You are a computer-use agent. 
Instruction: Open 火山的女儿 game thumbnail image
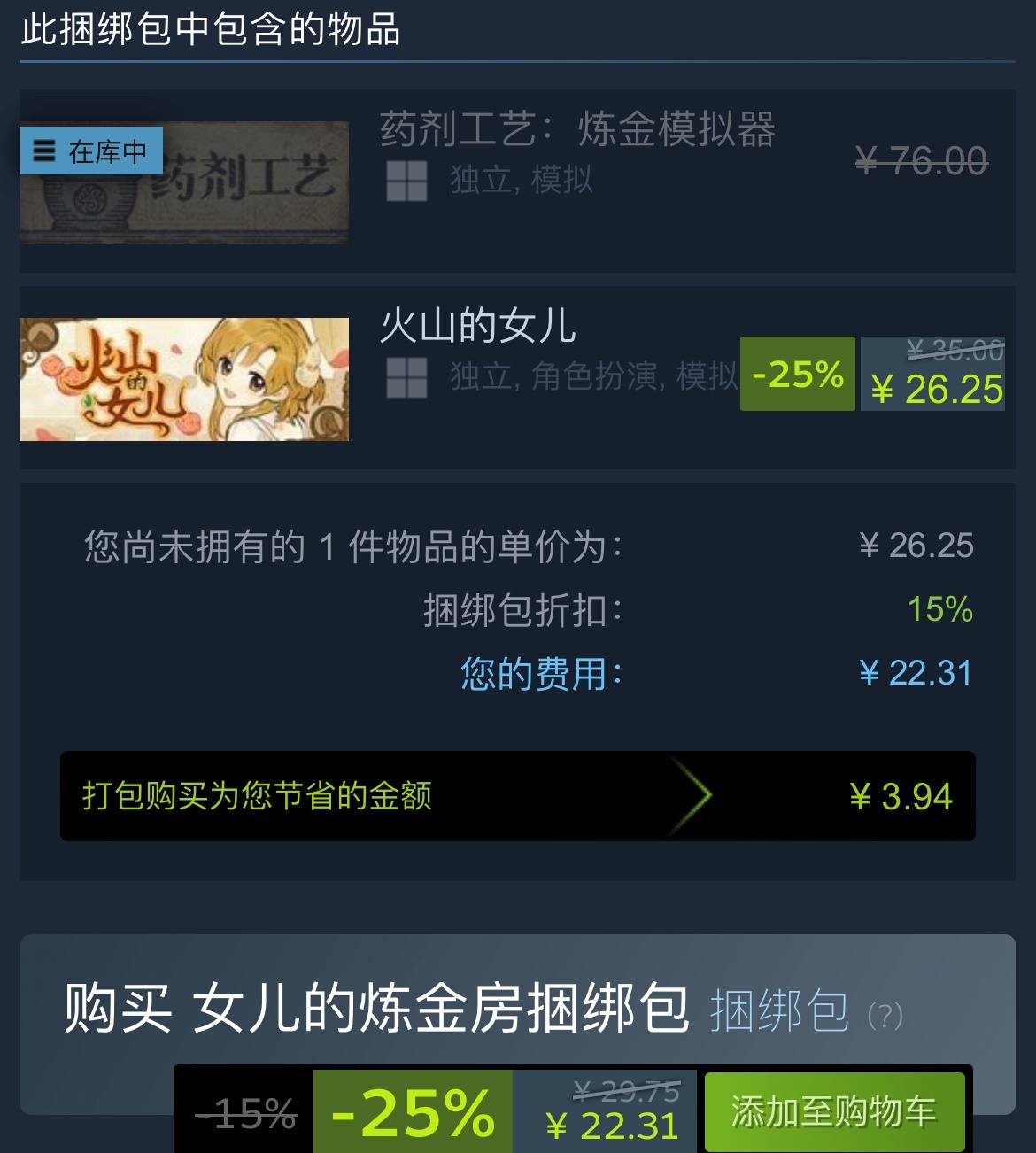[x=184, y=379]
